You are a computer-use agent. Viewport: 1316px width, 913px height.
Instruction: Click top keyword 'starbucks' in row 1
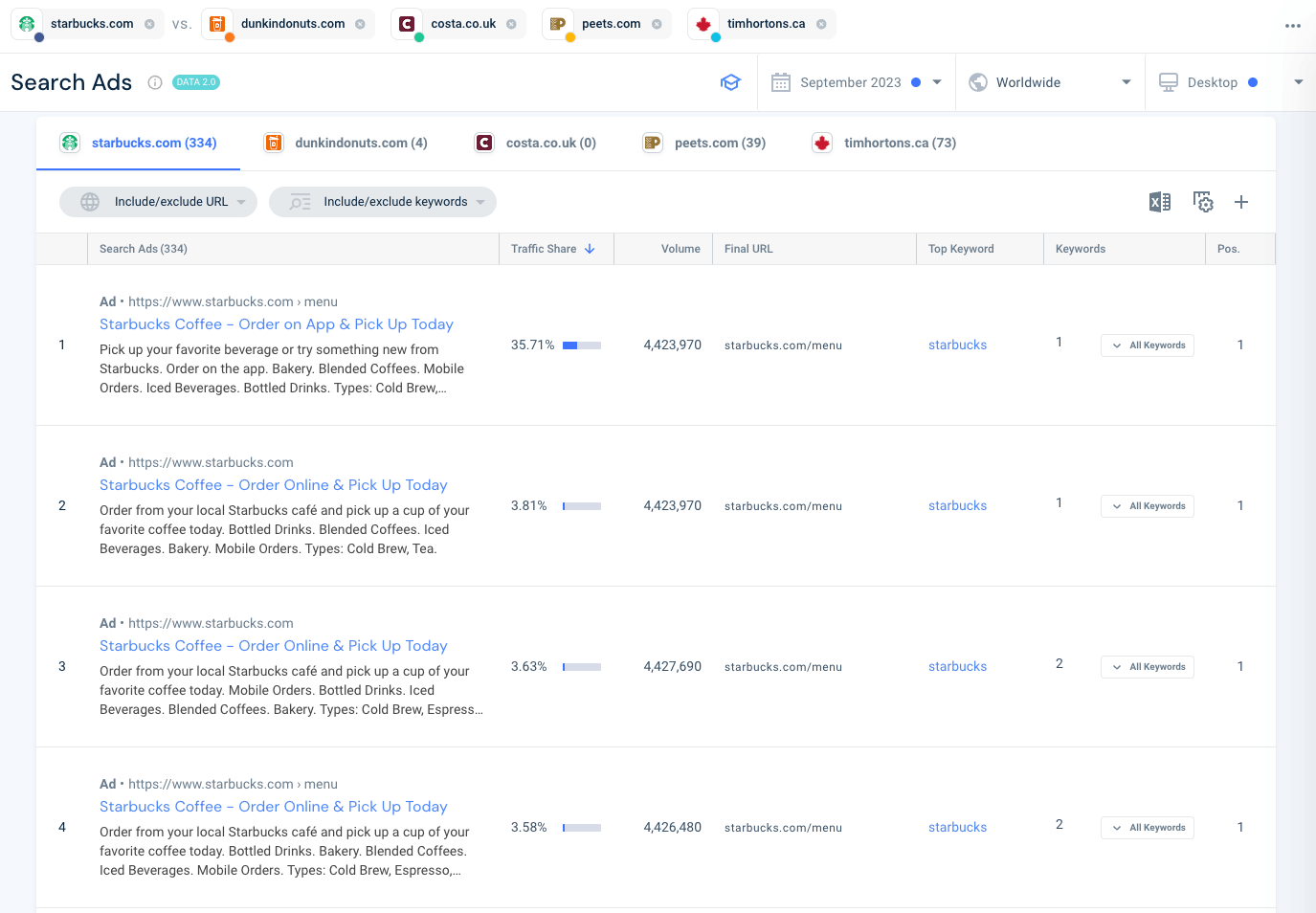coord(957,345)
